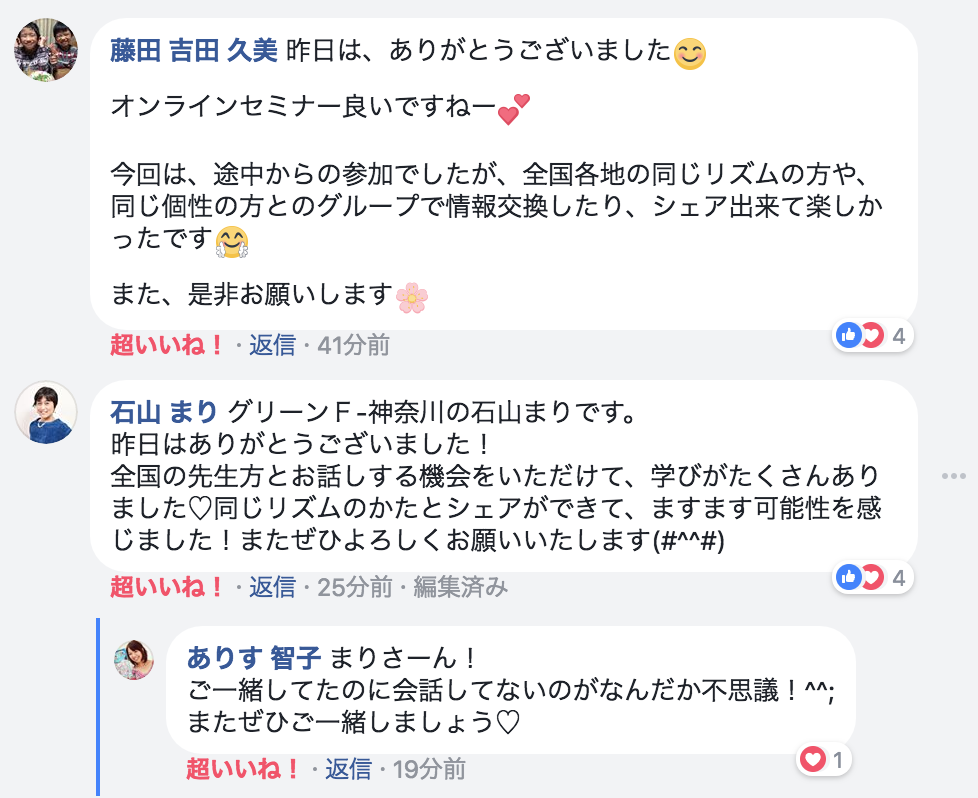
Task: Open the 25分前 timestamp link
Action: pos(354,587)
